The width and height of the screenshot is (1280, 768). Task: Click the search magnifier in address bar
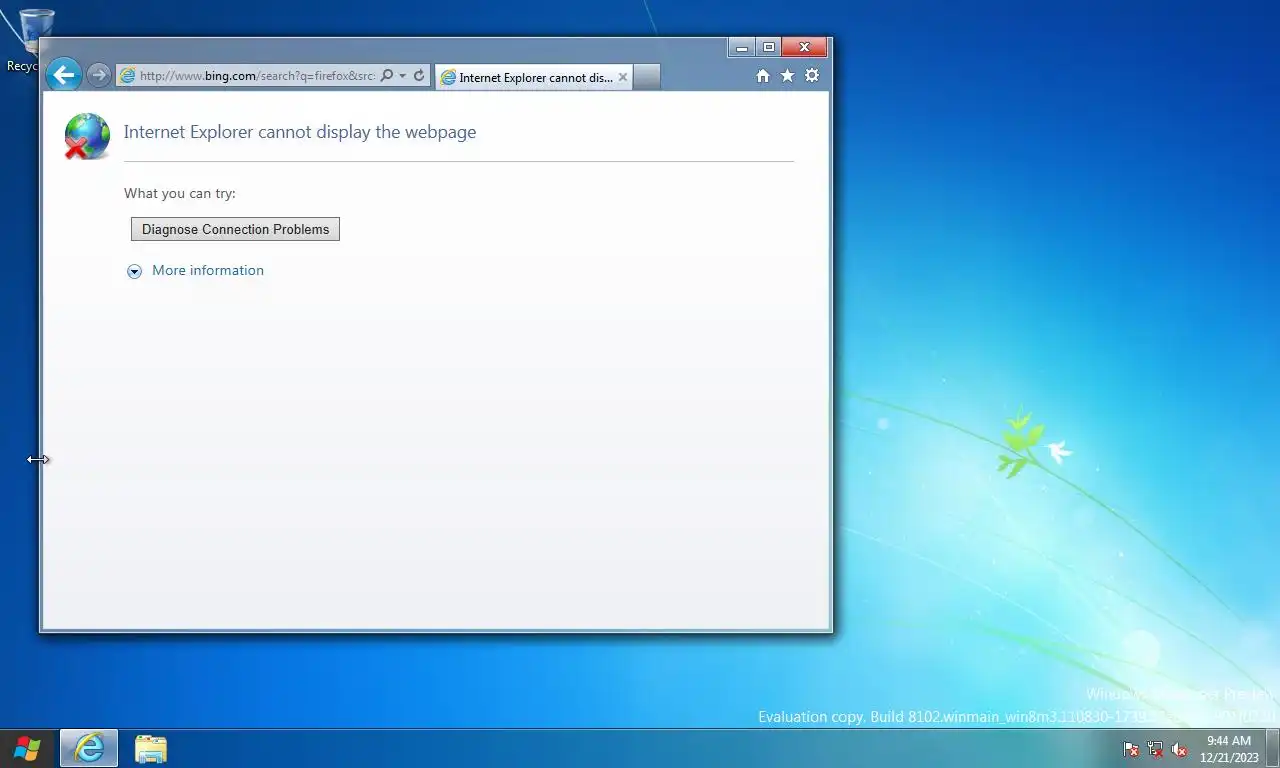387,76
